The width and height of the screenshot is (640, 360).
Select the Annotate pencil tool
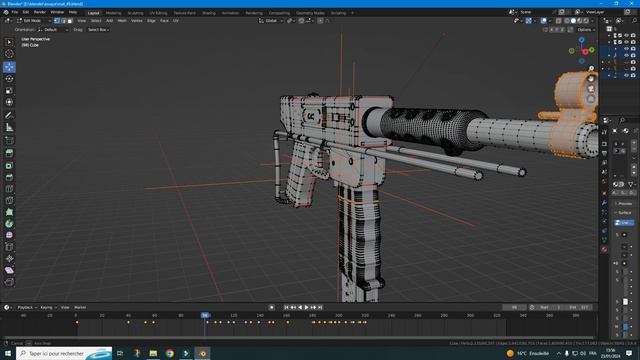pos(9,116)
